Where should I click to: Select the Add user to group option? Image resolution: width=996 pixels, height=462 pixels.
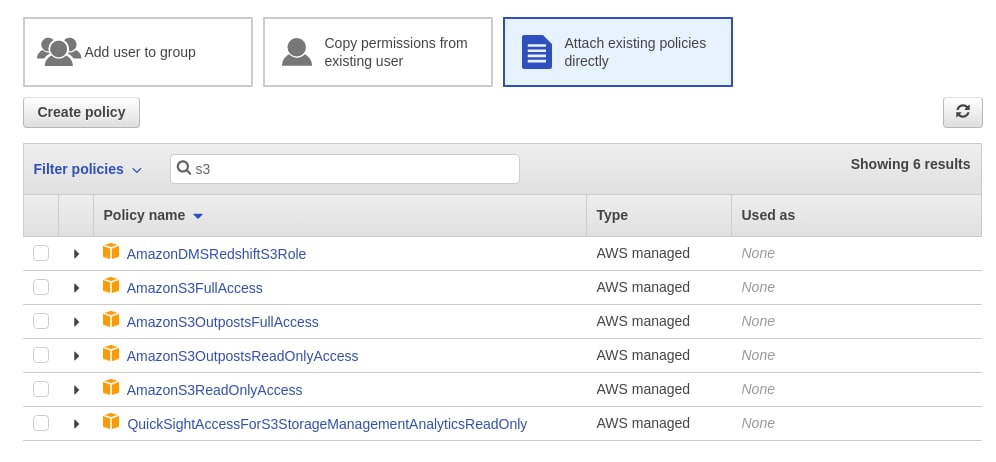[x=138, y=52]
